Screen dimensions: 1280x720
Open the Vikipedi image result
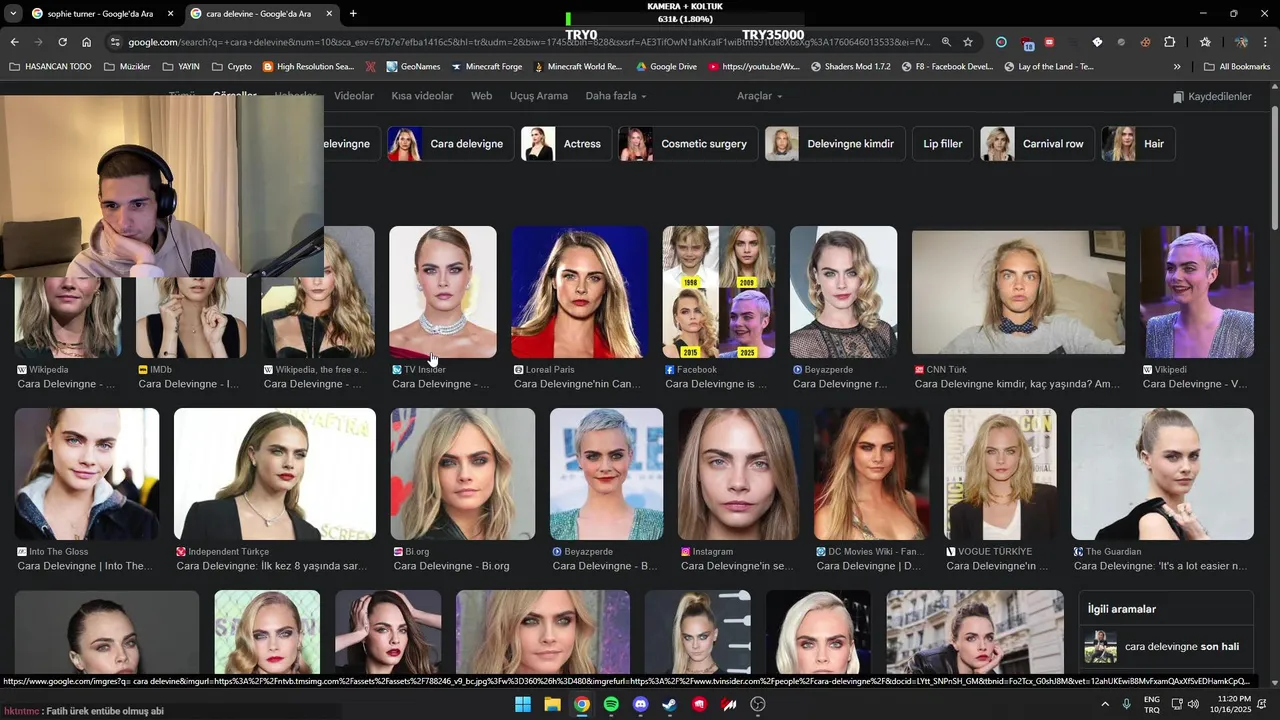(1197, 292)
